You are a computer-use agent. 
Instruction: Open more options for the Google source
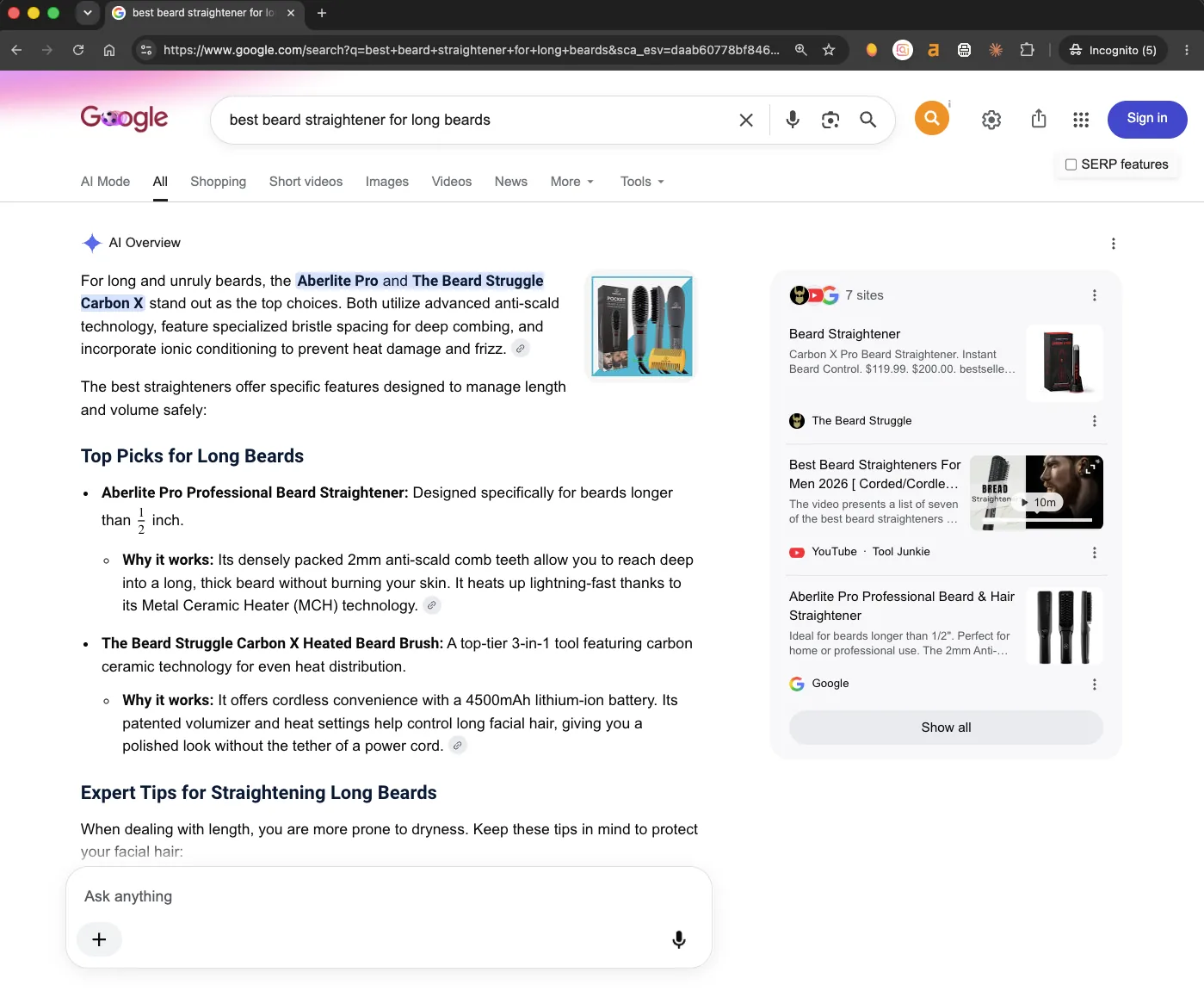click(1095, 684)
